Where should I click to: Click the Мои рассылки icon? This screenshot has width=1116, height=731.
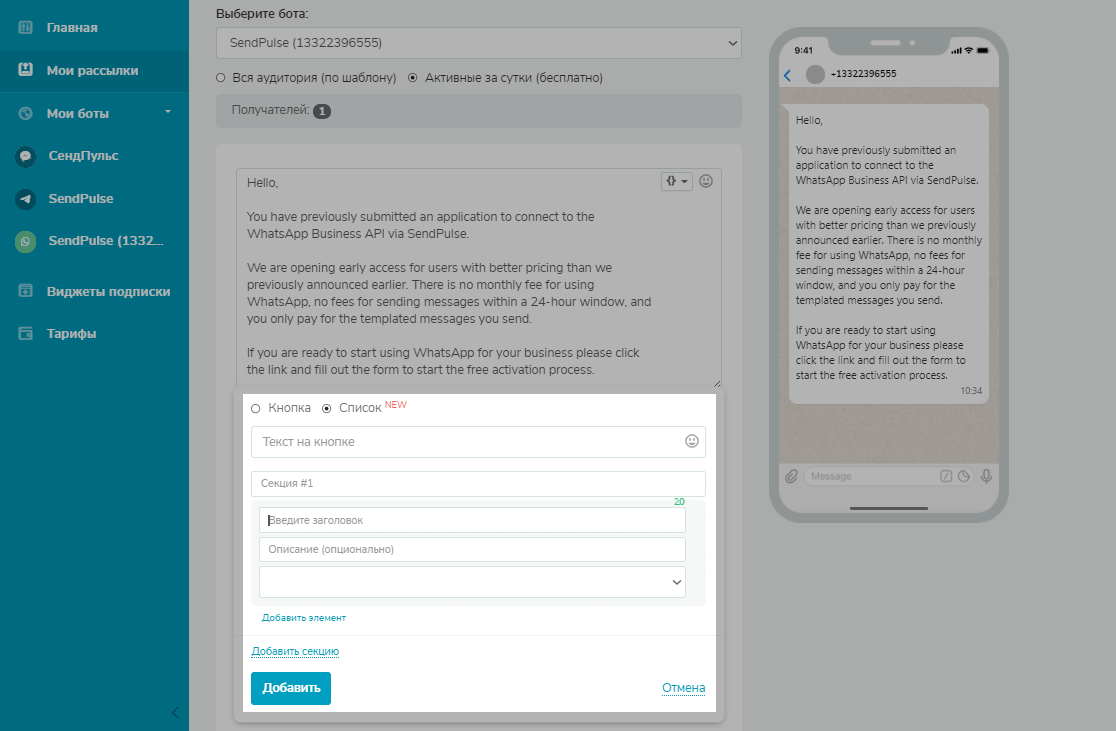(26, 70)
